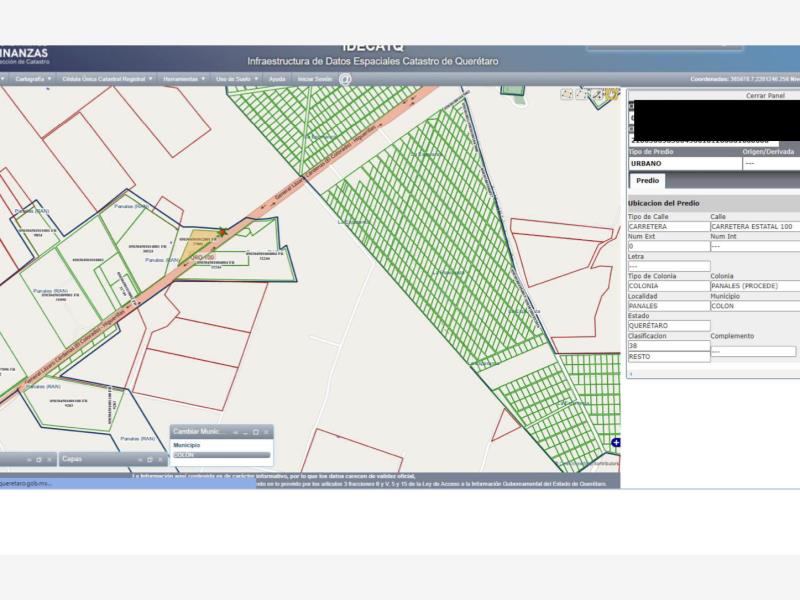
Task: Click the Num Ext field
Action: (x=668, y=246)
